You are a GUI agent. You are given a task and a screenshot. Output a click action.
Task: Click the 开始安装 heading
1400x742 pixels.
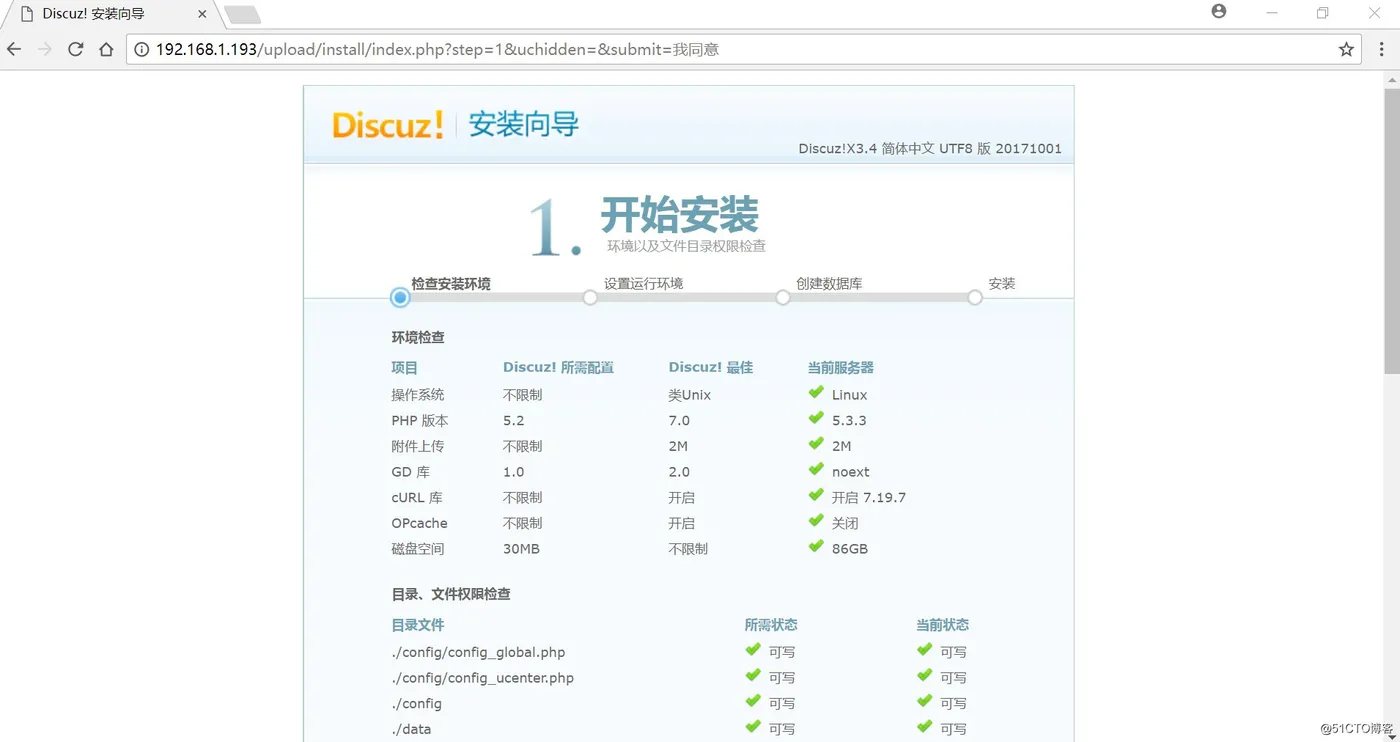click(x=680, y=214)
